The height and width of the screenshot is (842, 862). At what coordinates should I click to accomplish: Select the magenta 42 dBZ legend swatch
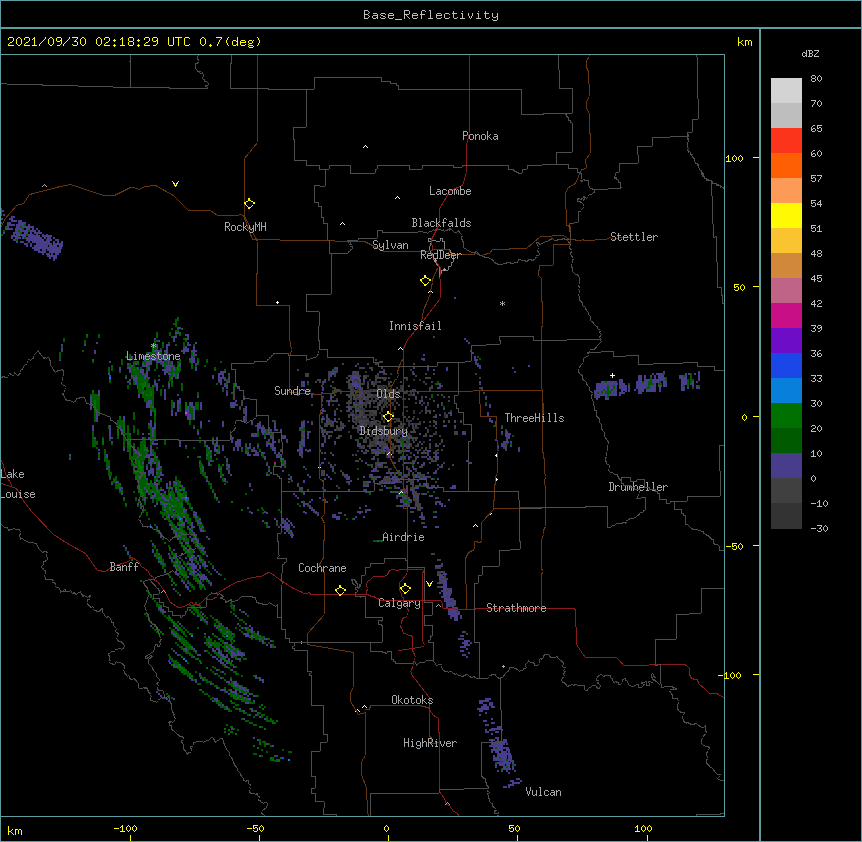[x=786, y=315]
